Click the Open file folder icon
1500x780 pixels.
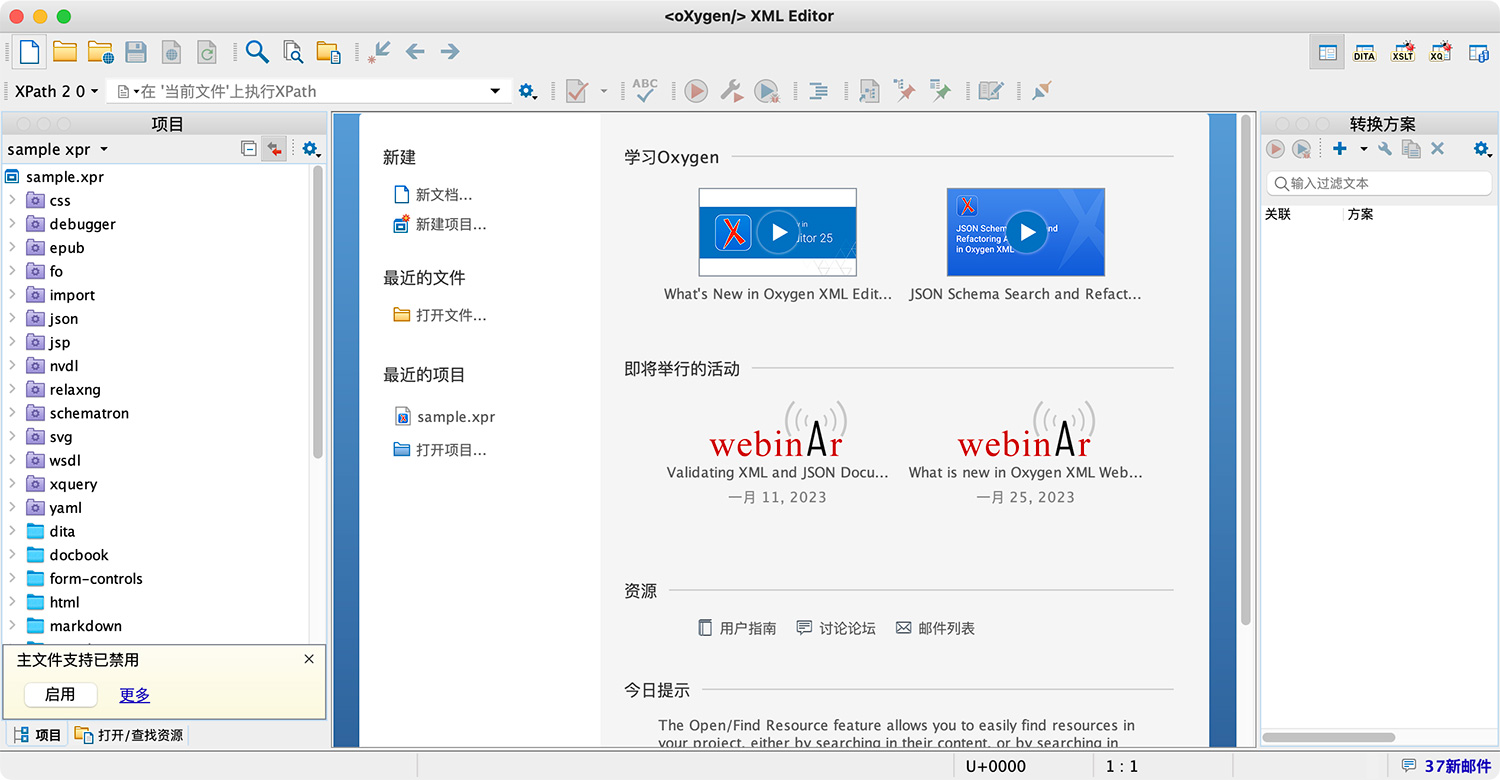[65, 51]
